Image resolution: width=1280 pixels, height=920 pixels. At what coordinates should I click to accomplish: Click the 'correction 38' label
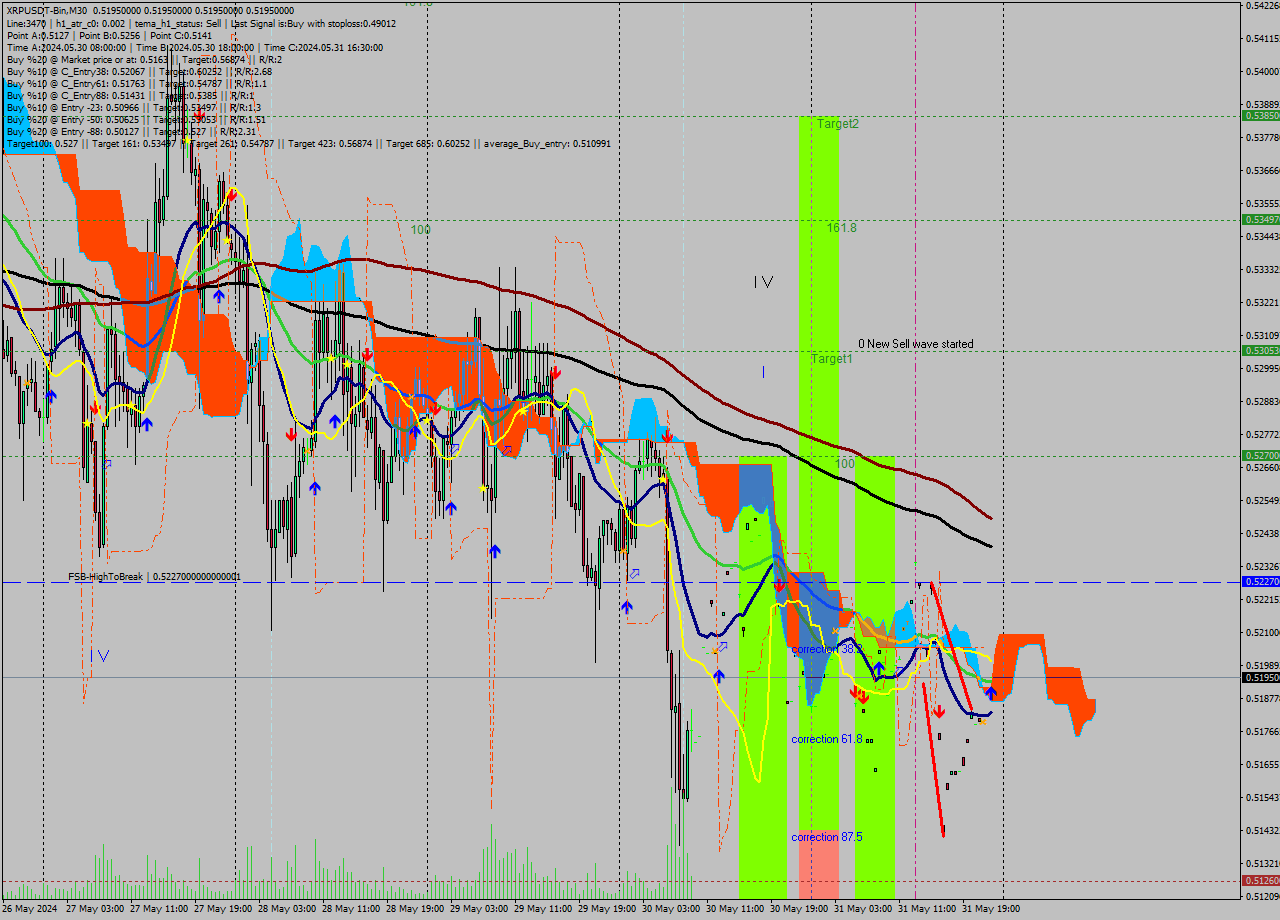coord(827,649)
